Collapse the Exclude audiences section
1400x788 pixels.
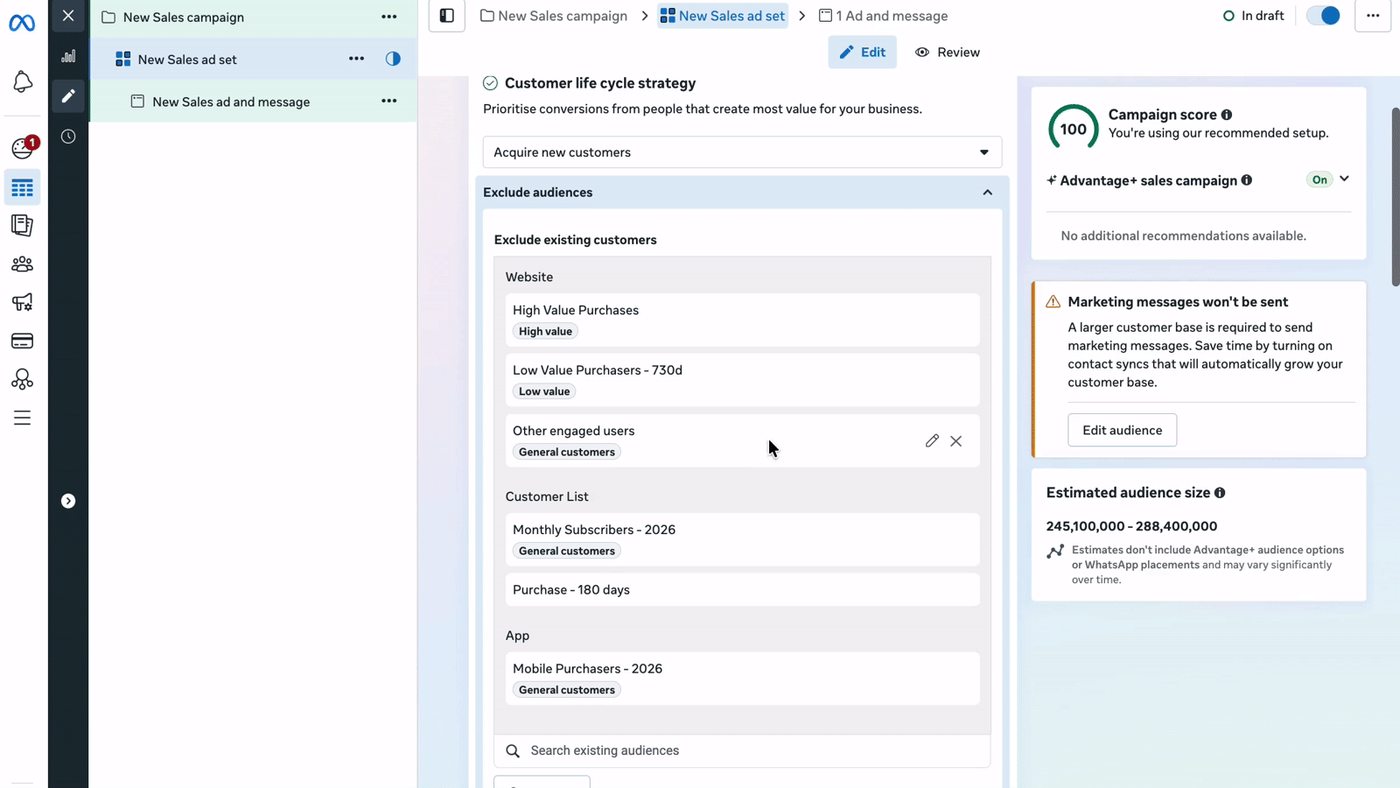click(x=987, y=192)
